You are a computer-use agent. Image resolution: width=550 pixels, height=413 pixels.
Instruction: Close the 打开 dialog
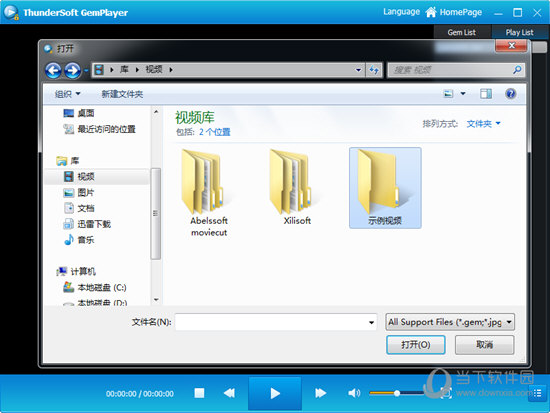coord(511,46)
